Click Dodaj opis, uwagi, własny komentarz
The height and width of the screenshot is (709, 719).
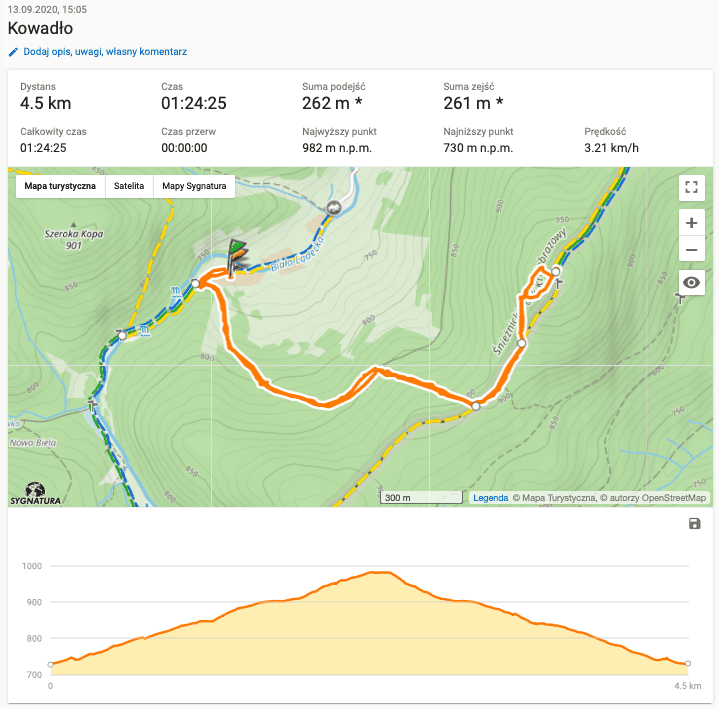(104, 52)
